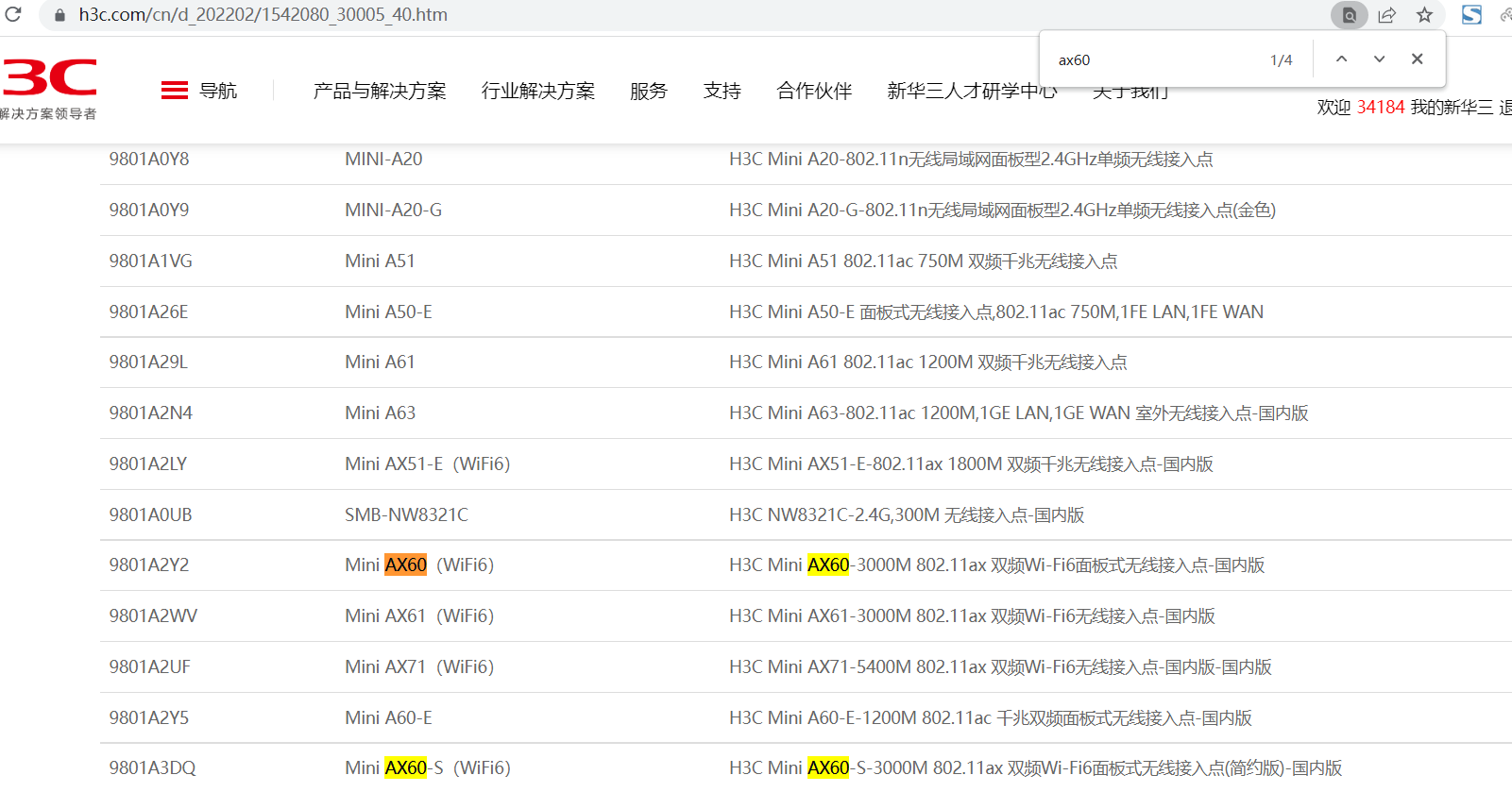Open the 合作伙伴 menu
The width and height of the screenshot is (1512, 809).
814,91
